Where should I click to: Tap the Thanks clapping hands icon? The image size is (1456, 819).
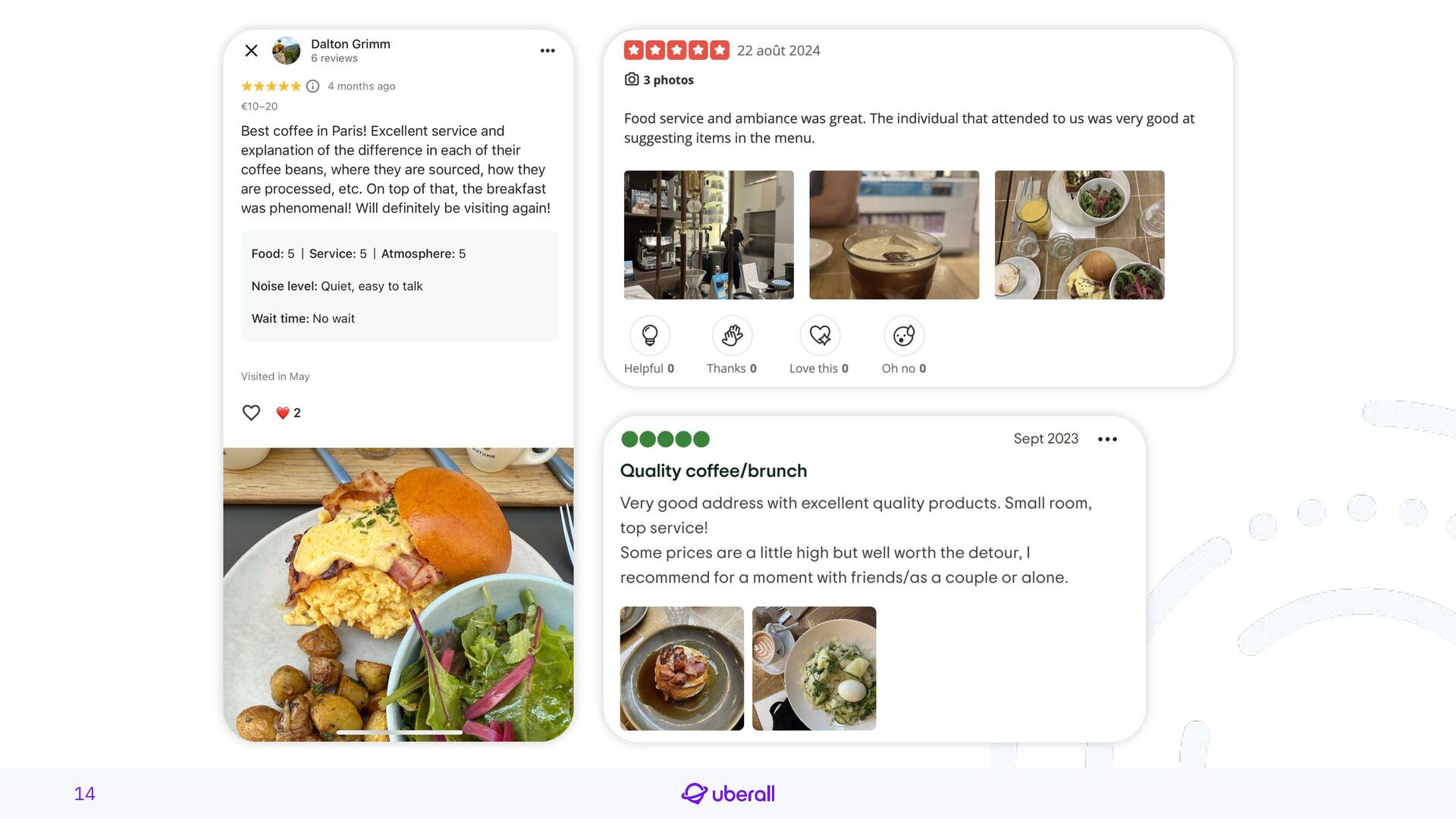click(732, 335)
